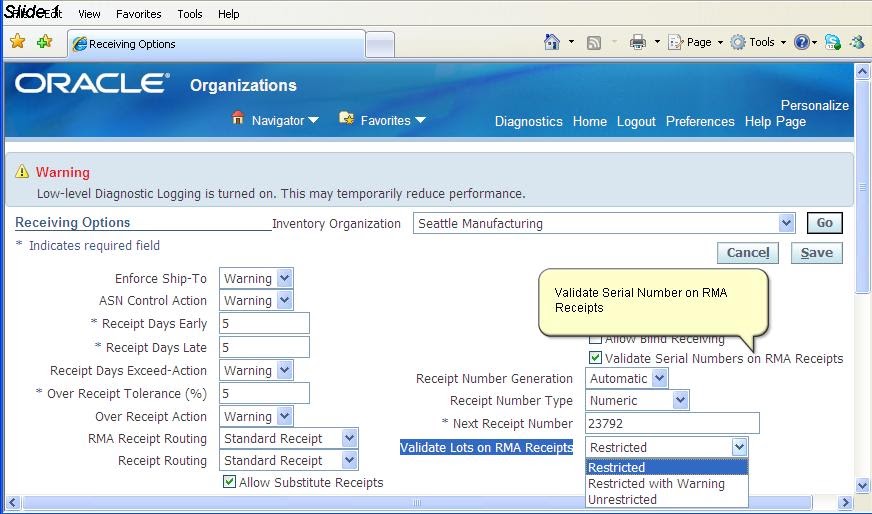The width and height of the screenshot is (872, 514).
Task: Click the Print dropdown arrow
Action: [657, 42]
